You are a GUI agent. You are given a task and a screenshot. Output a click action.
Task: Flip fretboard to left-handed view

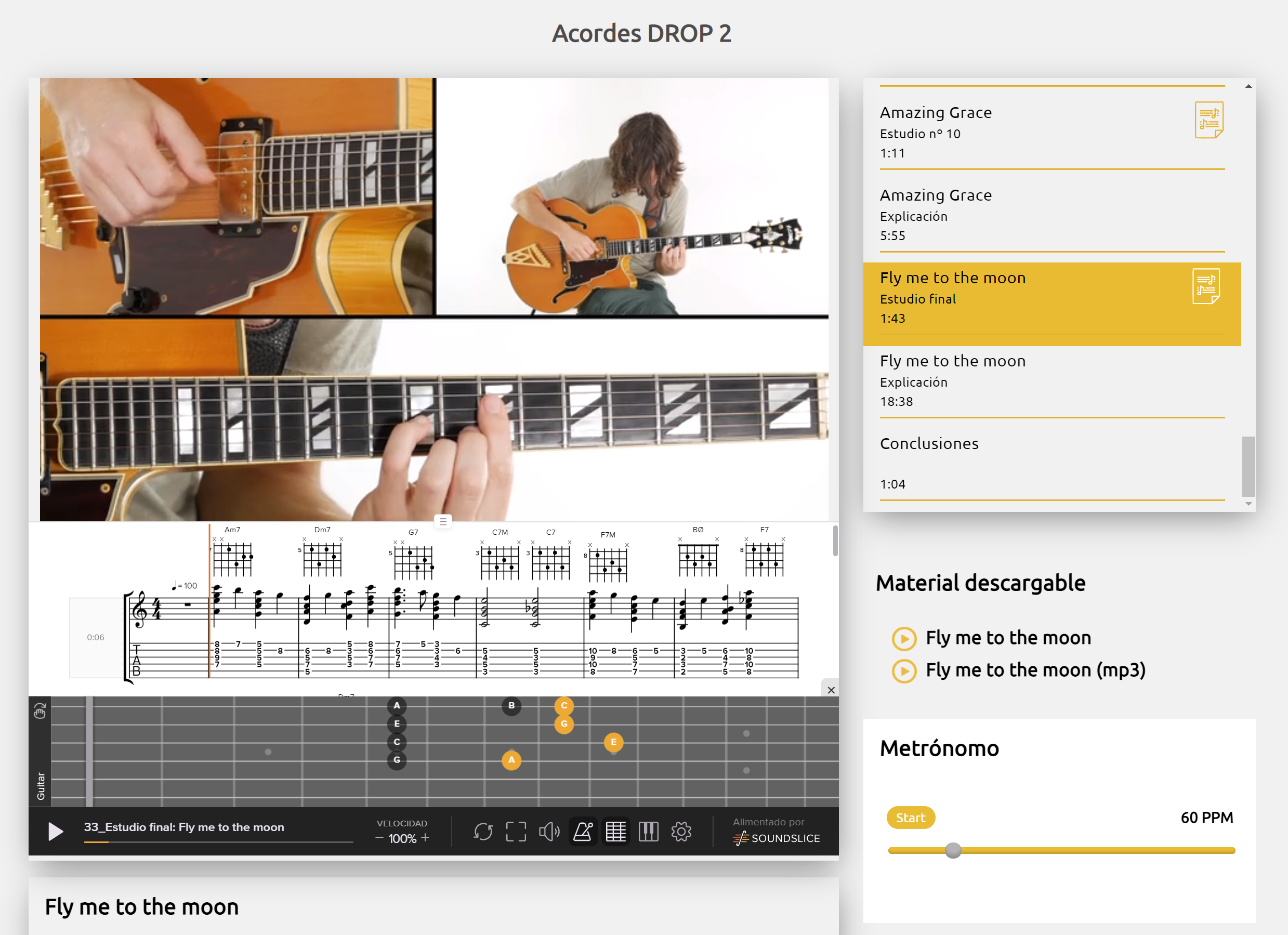pyautogui.click(x=40, y=711)
